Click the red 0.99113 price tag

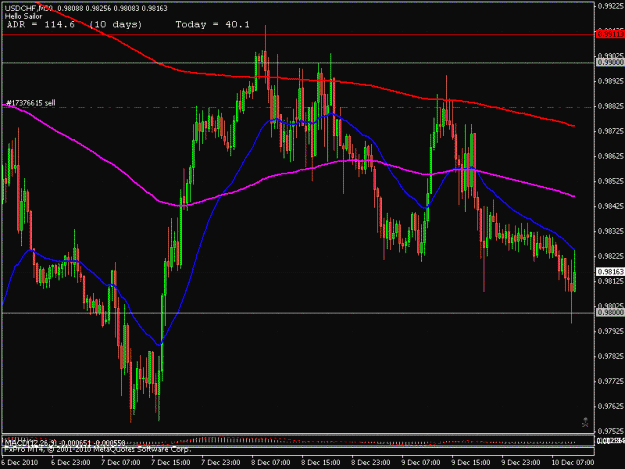tap(610, 35)
